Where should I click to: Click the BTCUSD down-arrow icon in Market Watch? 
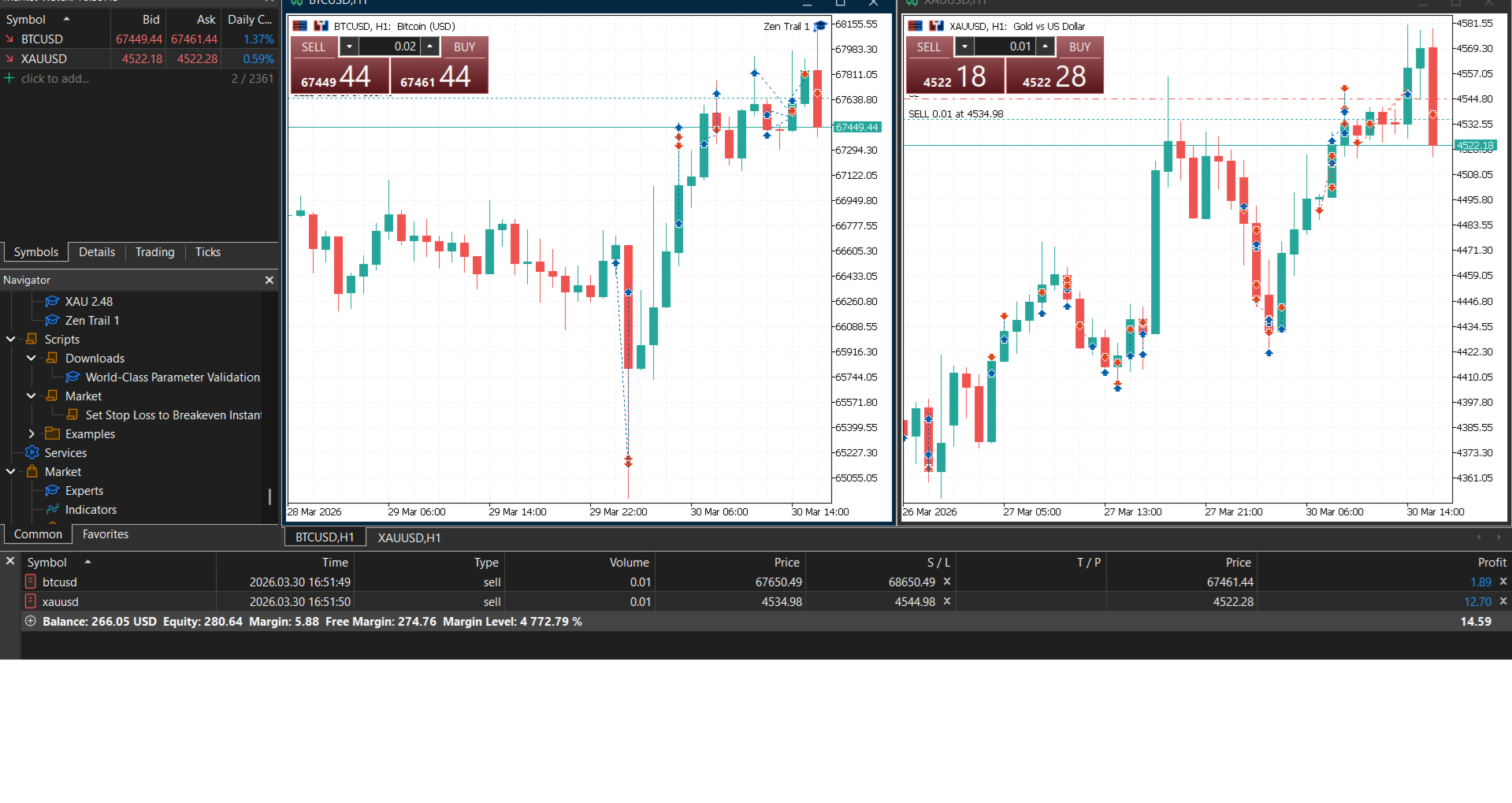click(x=9, y=39)
